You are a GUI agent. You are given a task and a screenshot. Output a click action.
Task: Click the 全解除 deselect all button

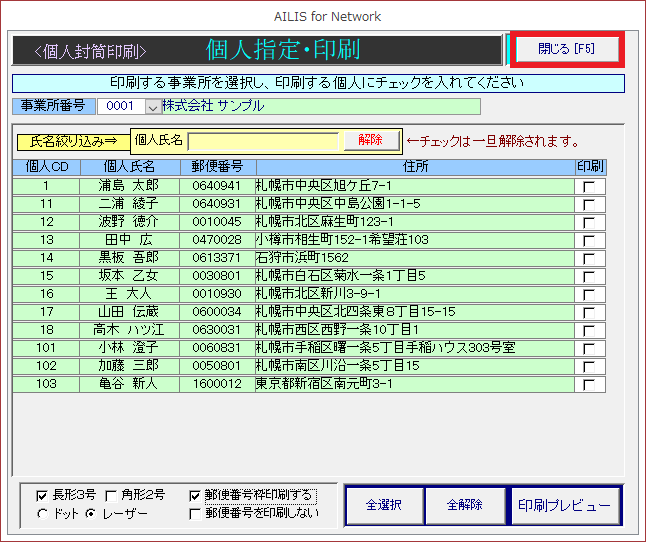464,506
